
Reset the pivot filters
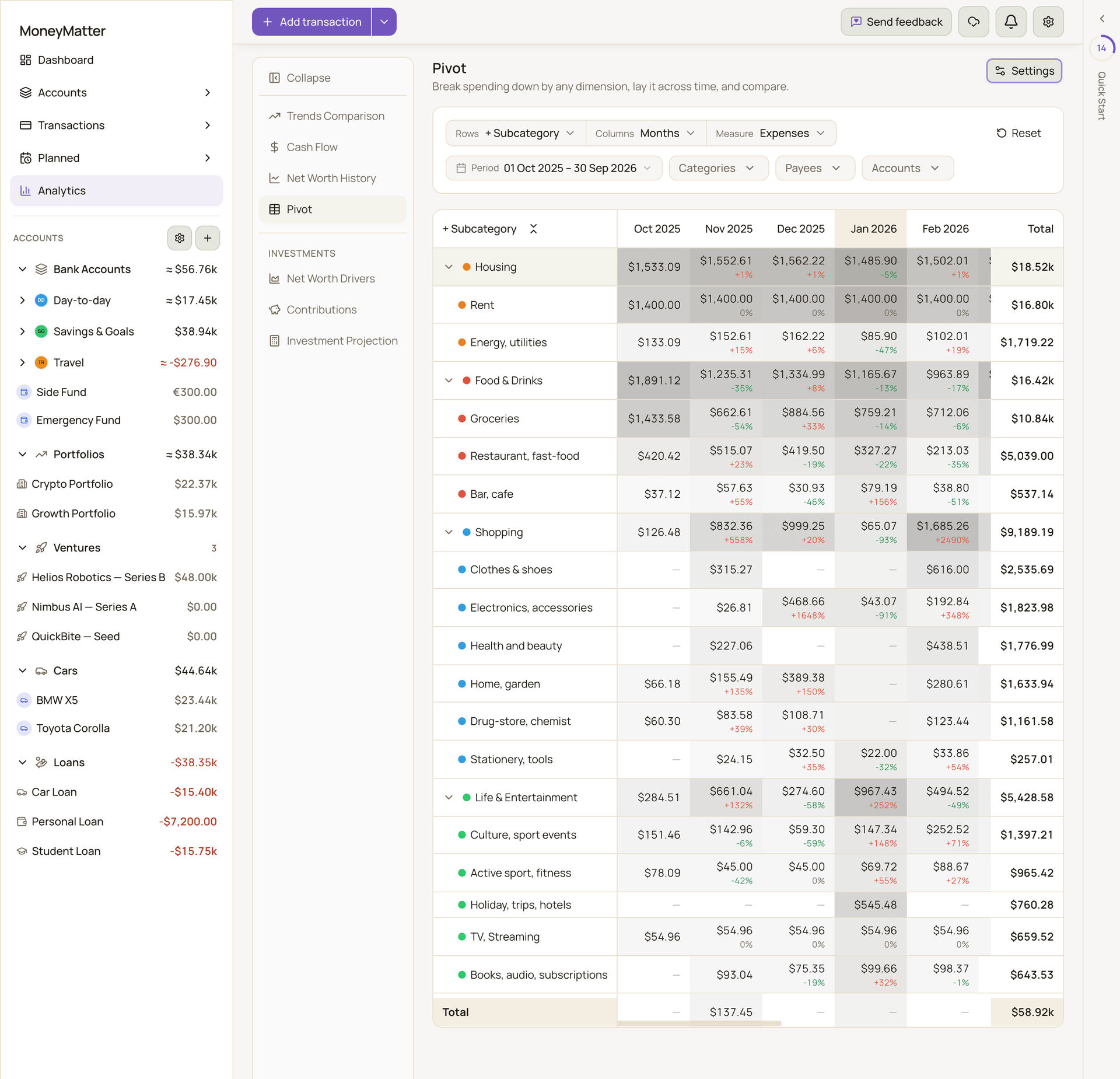[1019, 133]
